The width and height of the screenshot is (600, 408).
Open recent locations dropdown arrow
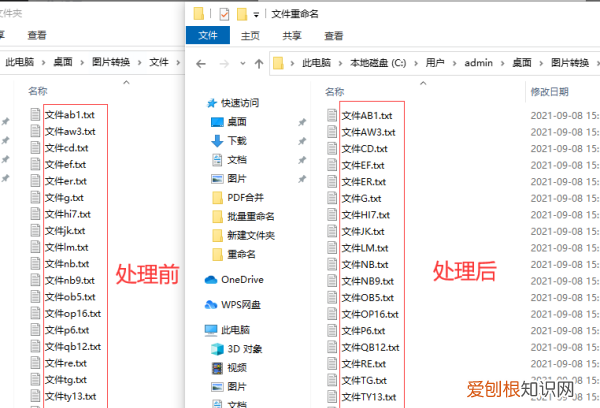point(243,63)
